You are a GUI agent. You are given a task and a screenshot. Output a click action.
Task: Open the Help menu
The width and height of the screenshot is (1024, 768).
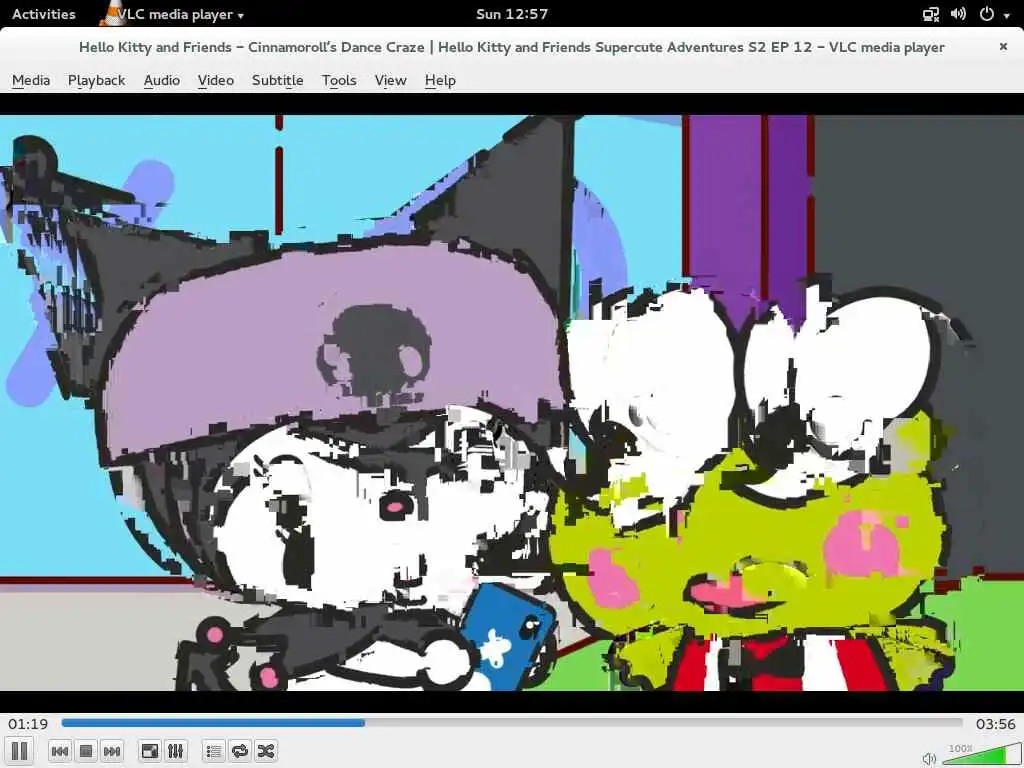[440, 80]
